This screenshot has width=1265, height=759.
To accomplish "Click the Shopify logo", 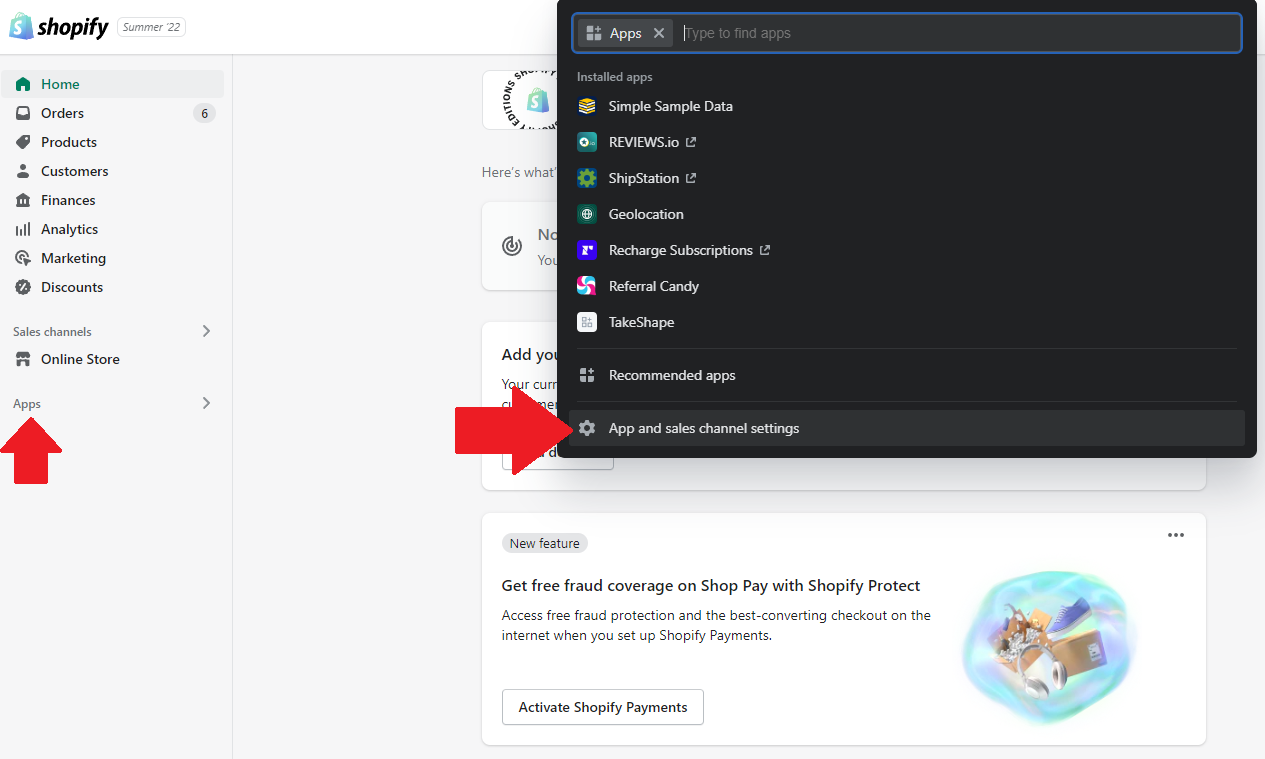I will 59,27.
